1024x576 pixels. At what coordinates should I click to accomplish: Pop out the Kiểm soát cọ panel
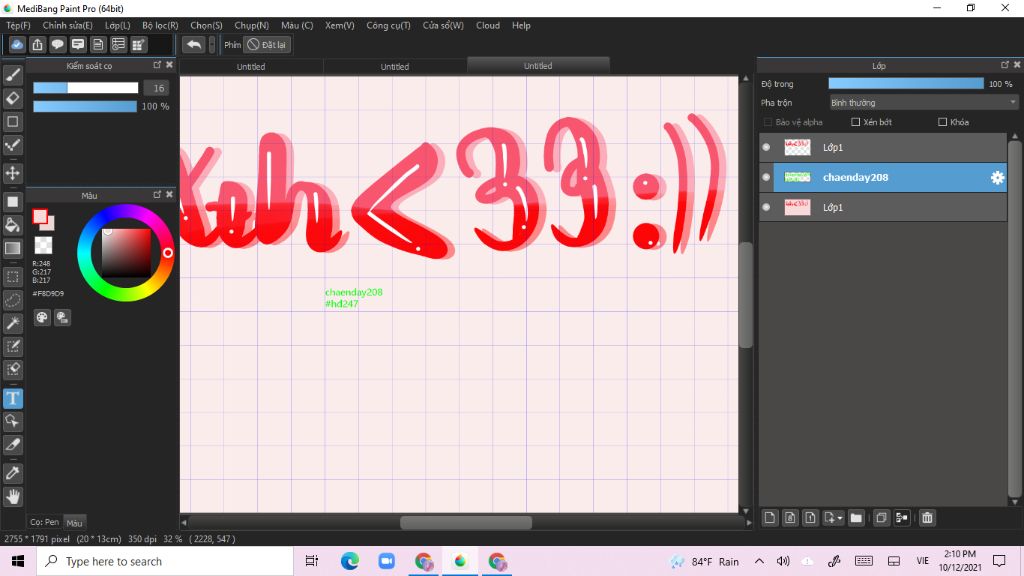157,65
